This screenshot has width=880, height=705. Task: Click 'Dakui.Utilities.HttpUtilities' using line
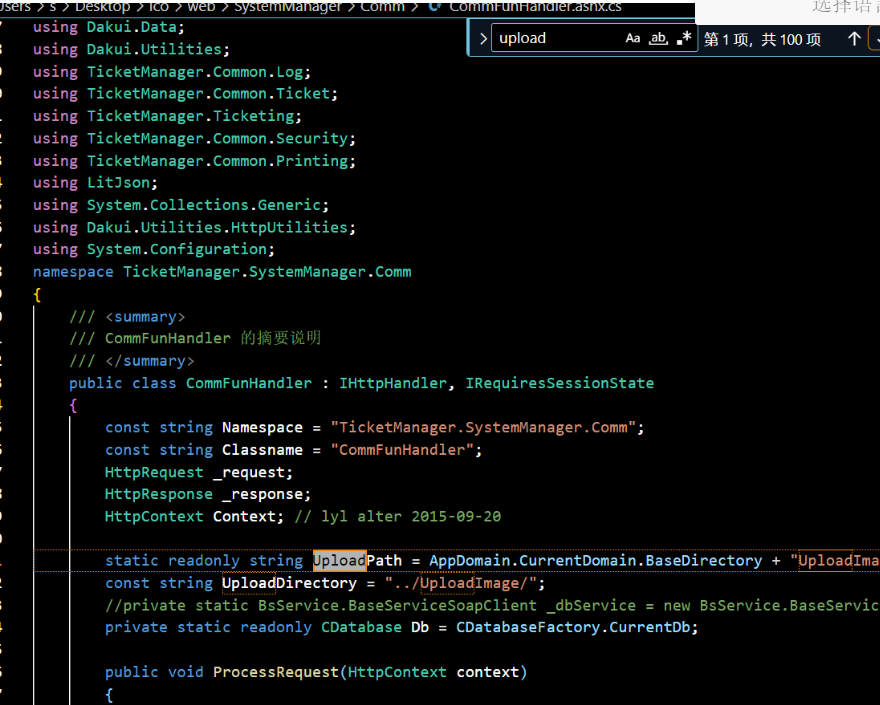coord(217,227)
